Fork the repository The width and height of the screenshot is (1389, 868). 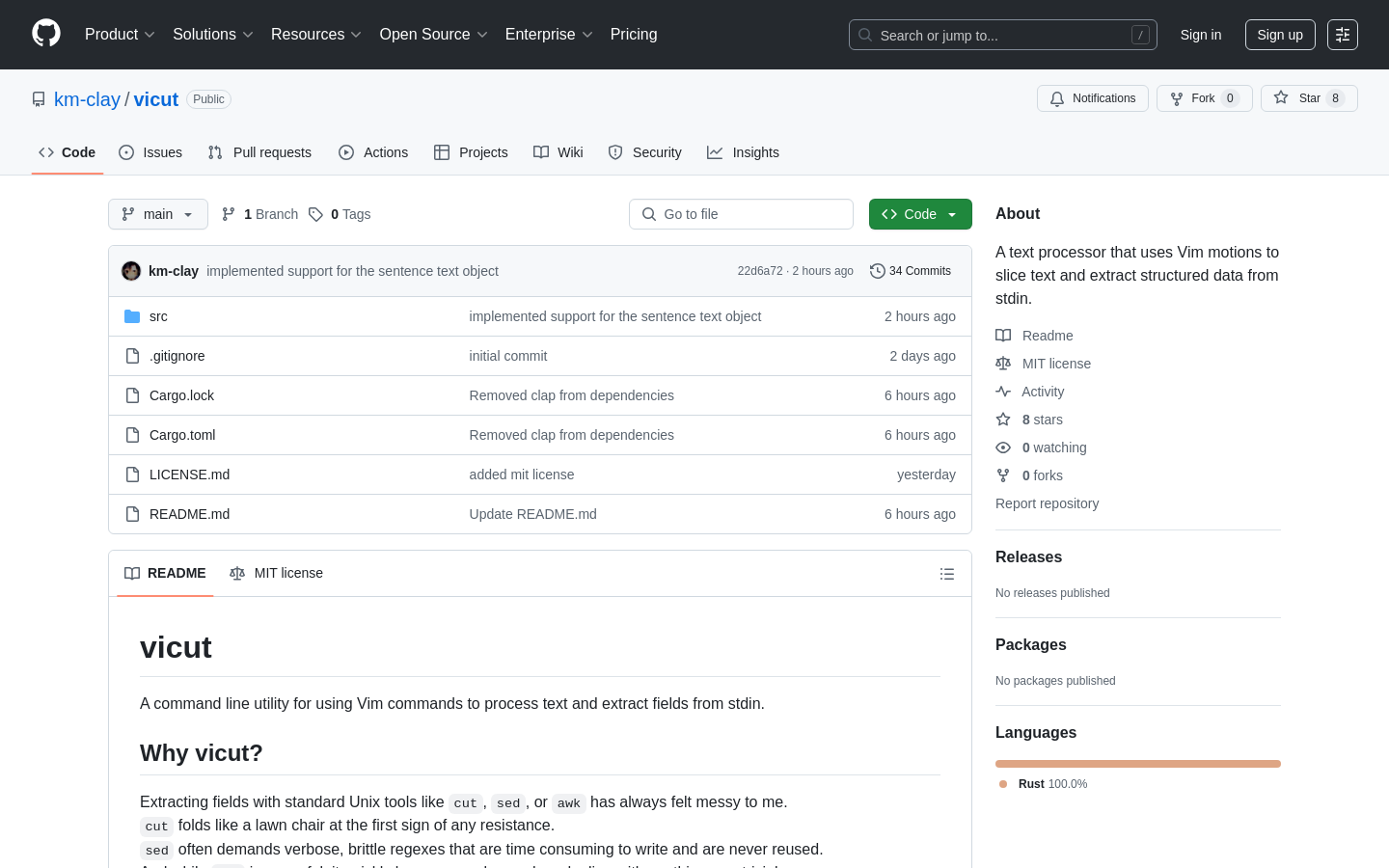(x=1205, y=98)
